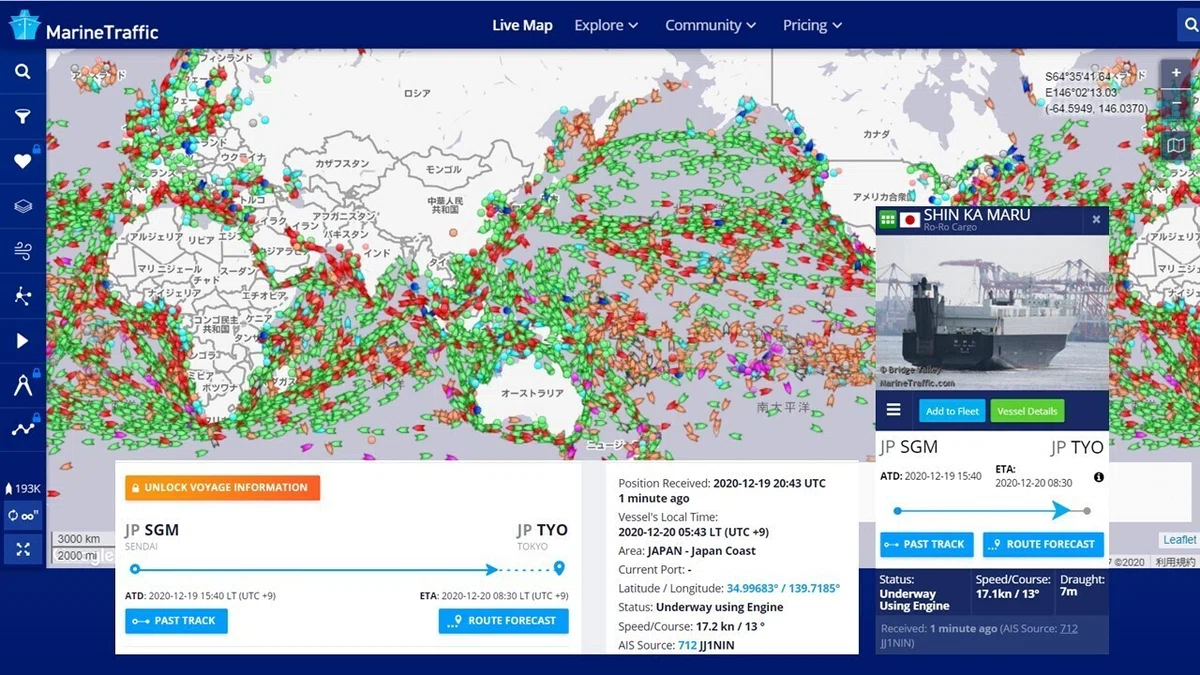Expand the Explore menu

click(x=606, y=25)
